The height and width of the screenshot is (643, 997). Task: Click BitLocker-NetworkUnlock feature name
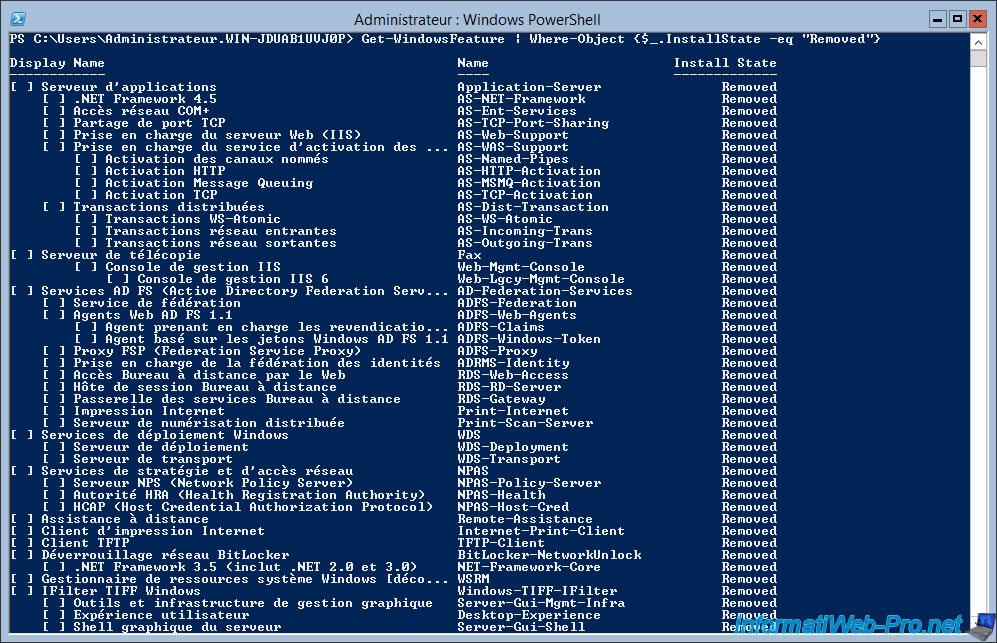coord(549,555)
